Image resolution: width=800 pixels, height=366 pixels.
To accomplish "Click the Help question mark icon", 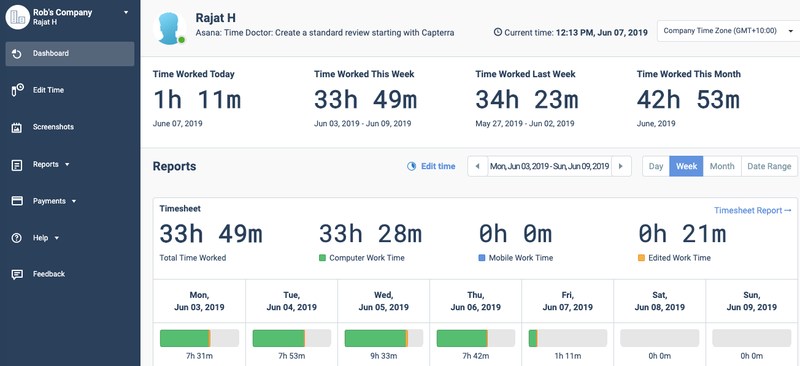I will click(17, 238).
